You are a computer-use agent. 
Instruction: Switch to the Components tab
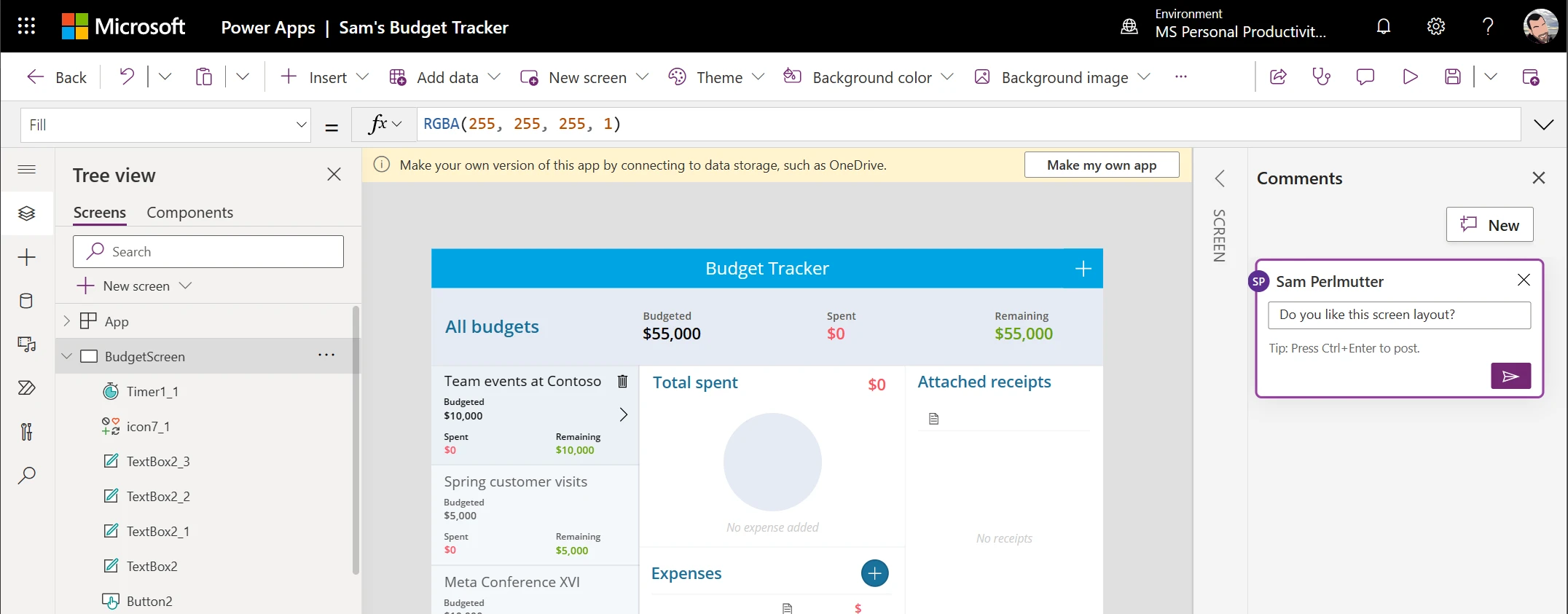pos(189,212)
